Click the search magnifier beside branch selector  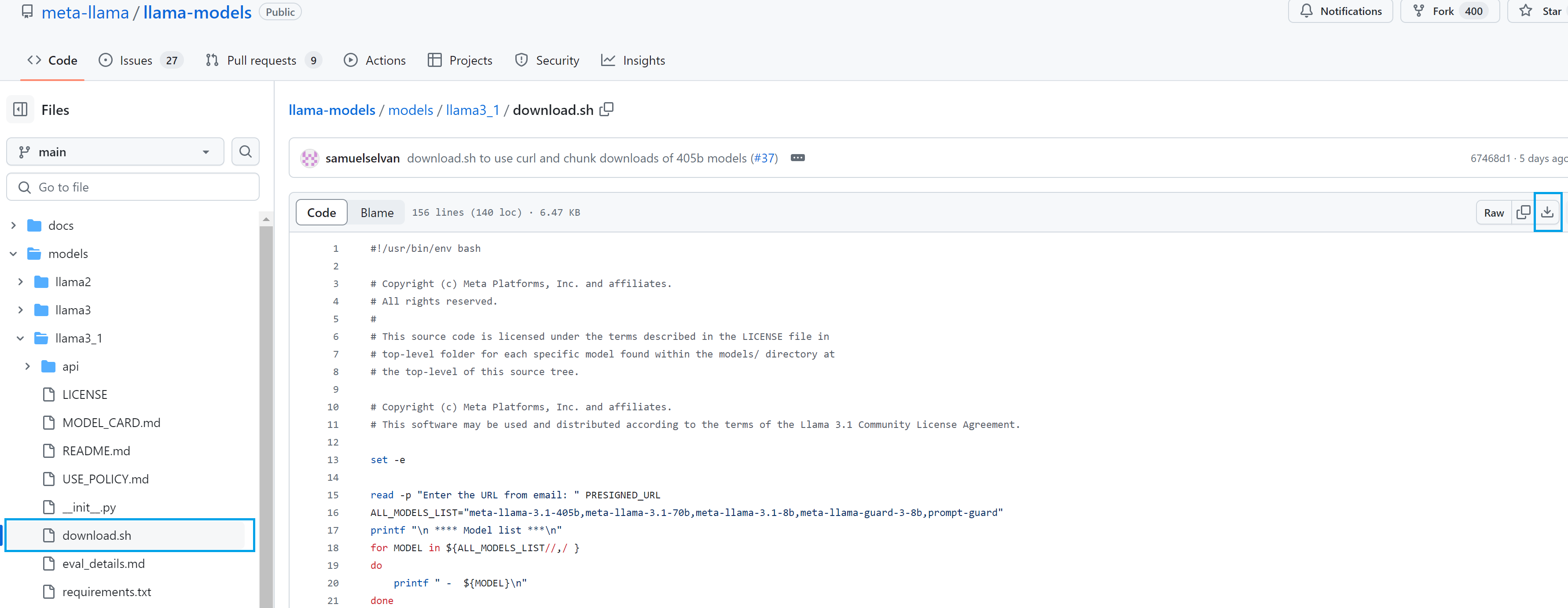coord(245,152)
